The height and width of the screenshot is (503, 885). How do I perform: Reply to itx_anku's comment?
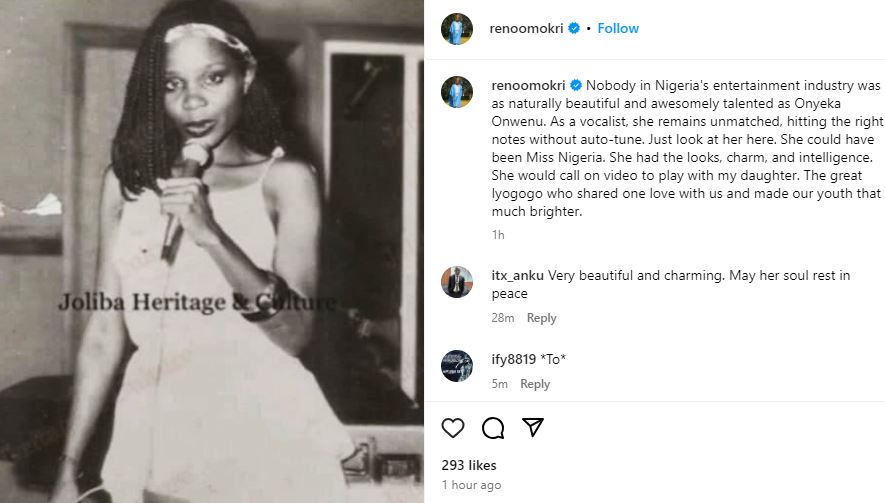tap(541, 318)
